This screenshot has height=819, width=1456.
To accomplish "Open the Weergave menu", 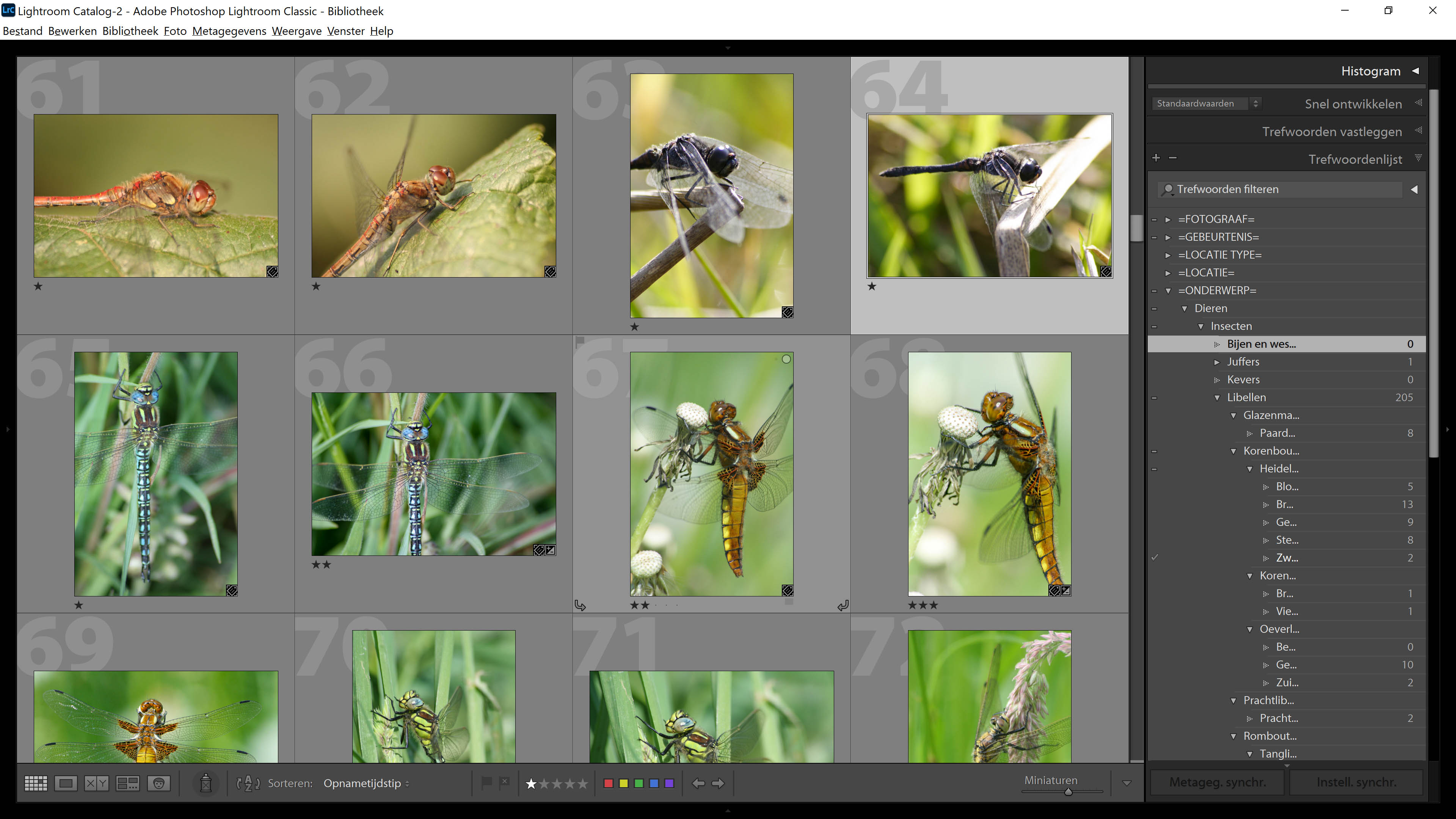I will 297,31.
